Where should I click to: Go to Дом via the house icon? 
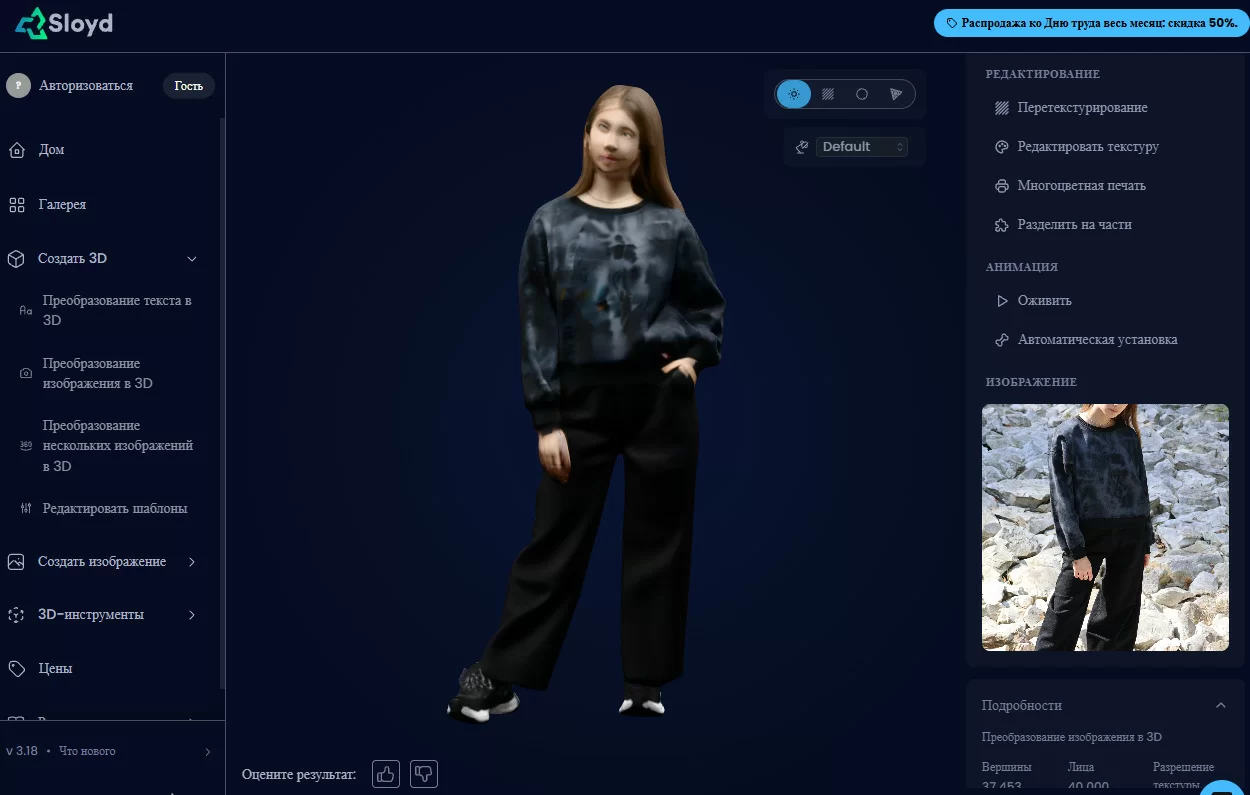[17, 150]
